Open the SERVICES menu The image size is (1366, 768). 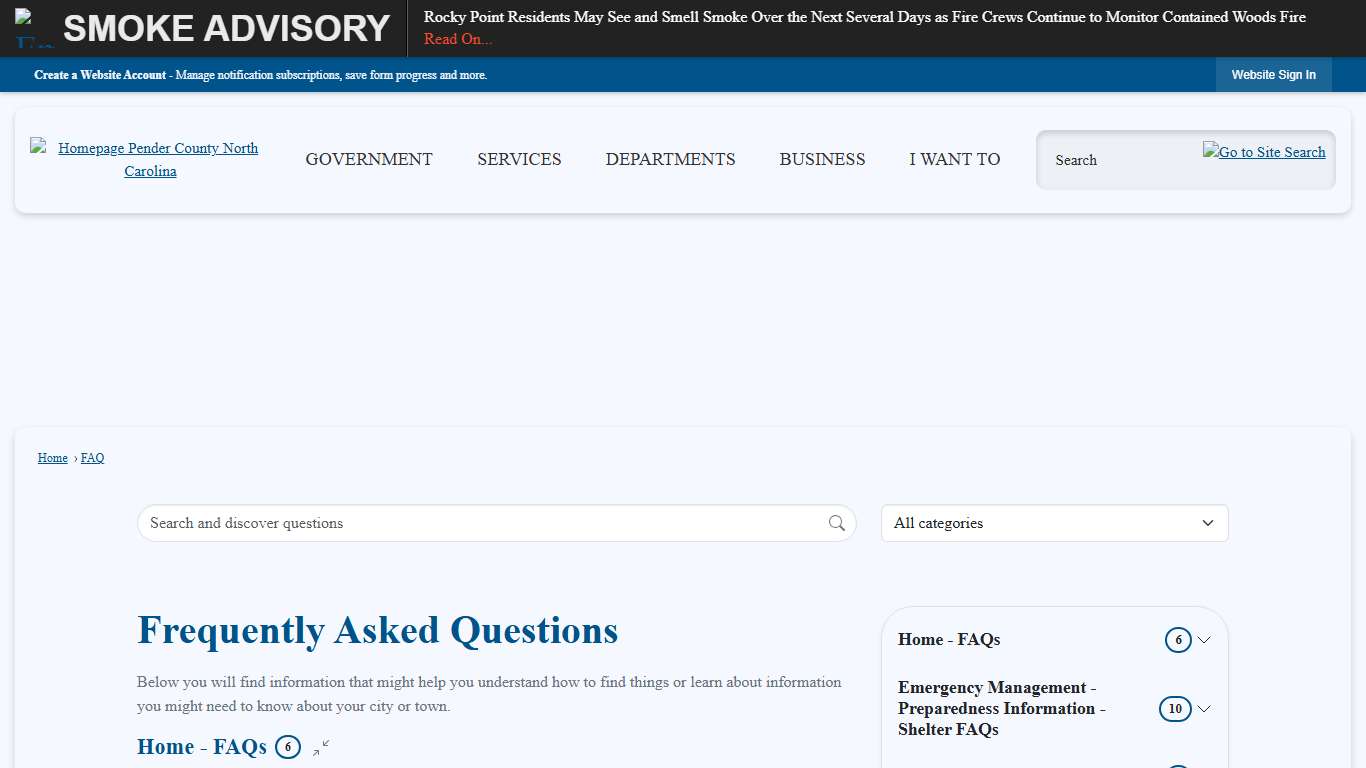[x=519, y=159]
